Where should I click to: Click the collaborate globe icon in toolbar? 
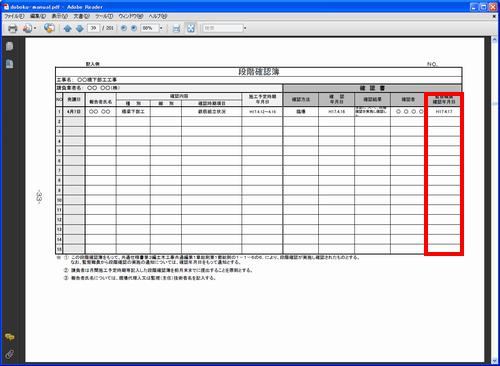[49, 28]
